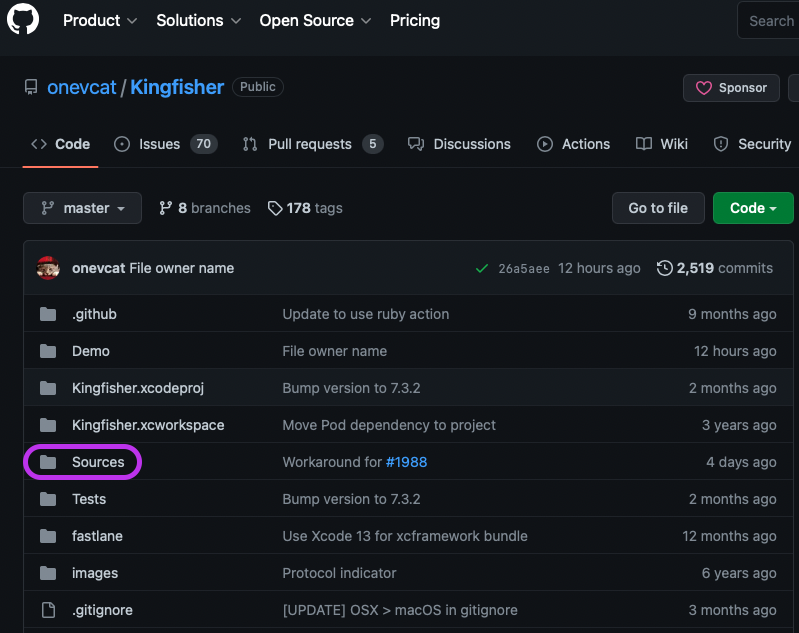Open the master branch selector dropdown

click(83, 208)
